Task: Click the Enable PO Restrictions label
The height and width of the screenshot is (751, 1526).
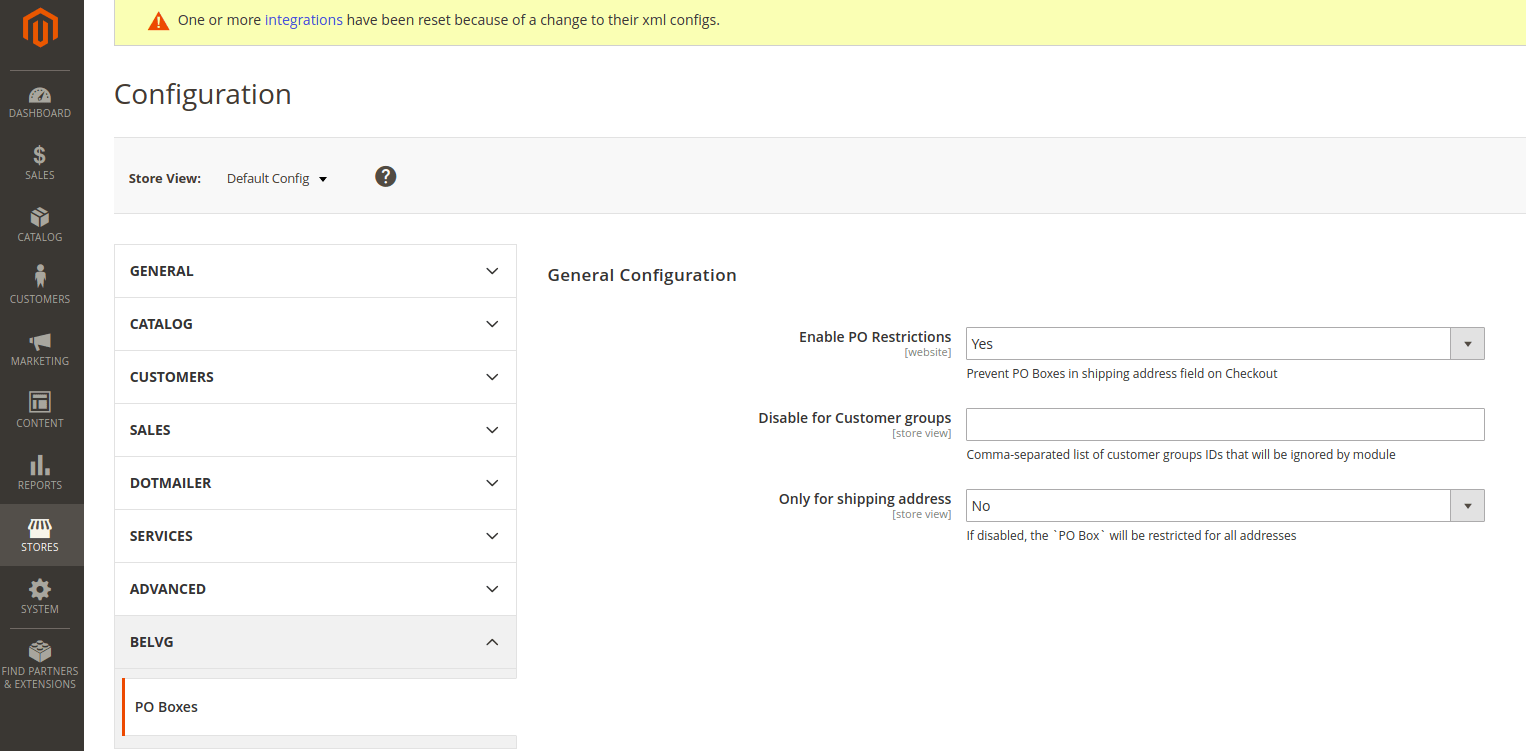Action: [875, 337]
